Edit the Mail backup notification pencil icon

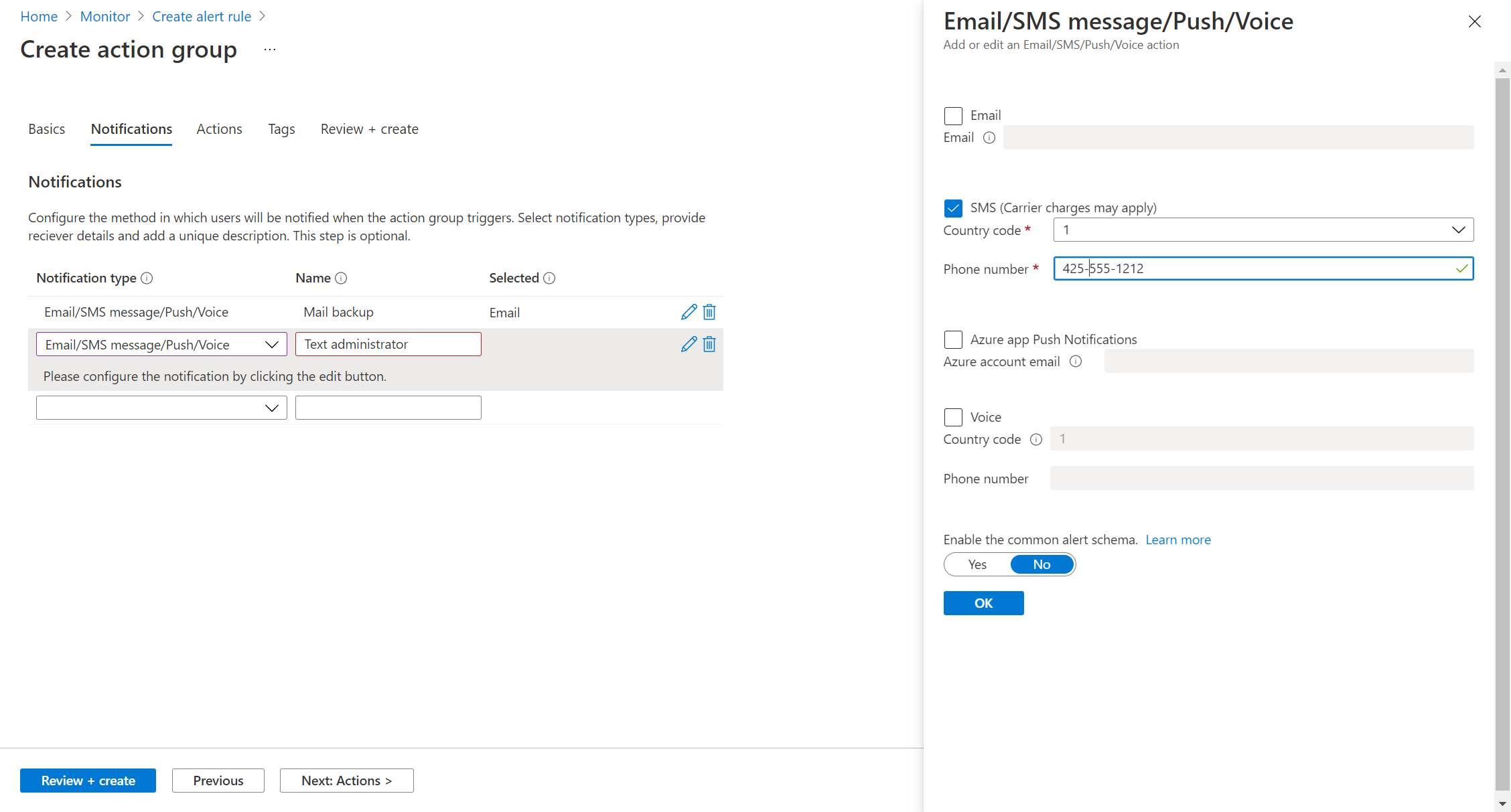(689, 312)
